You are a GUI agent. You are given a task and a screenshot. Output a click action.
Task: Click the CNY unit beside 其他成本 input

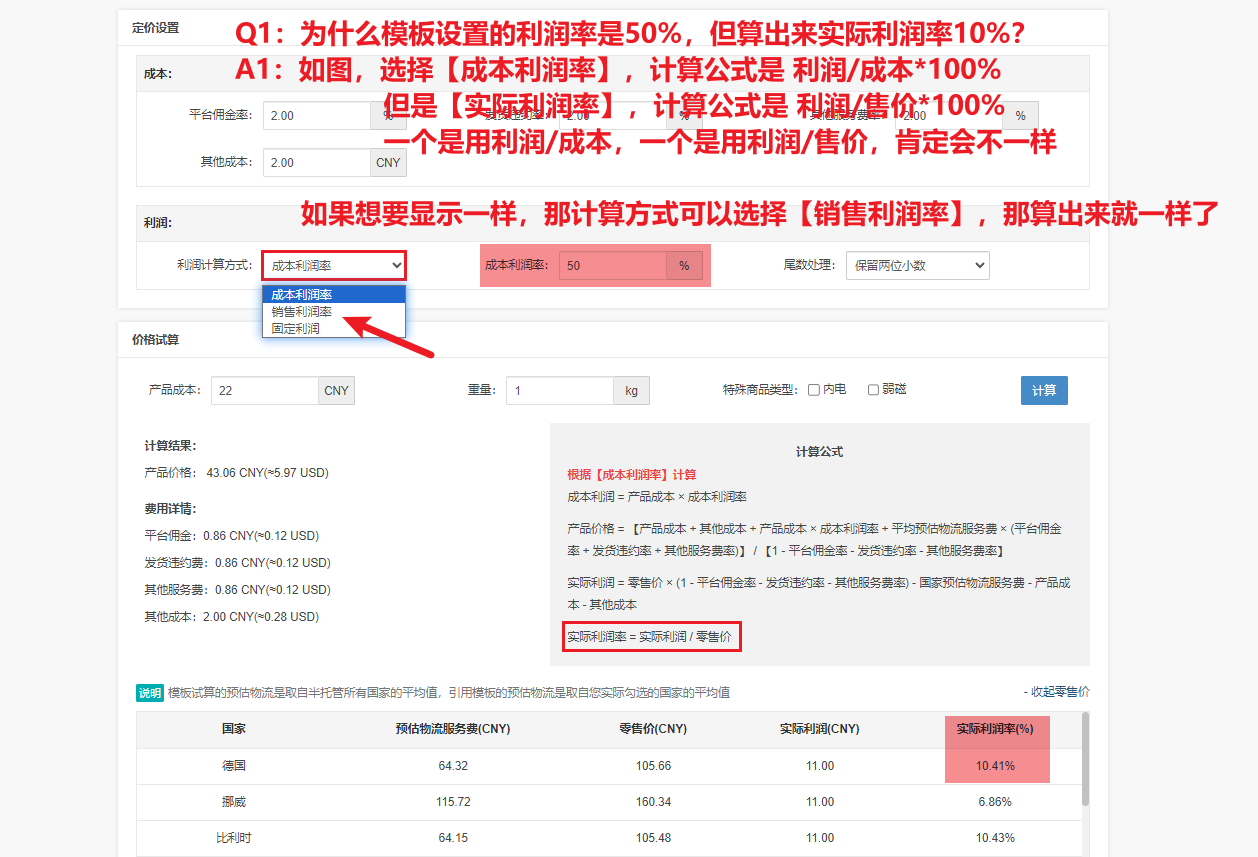(389, 162)
